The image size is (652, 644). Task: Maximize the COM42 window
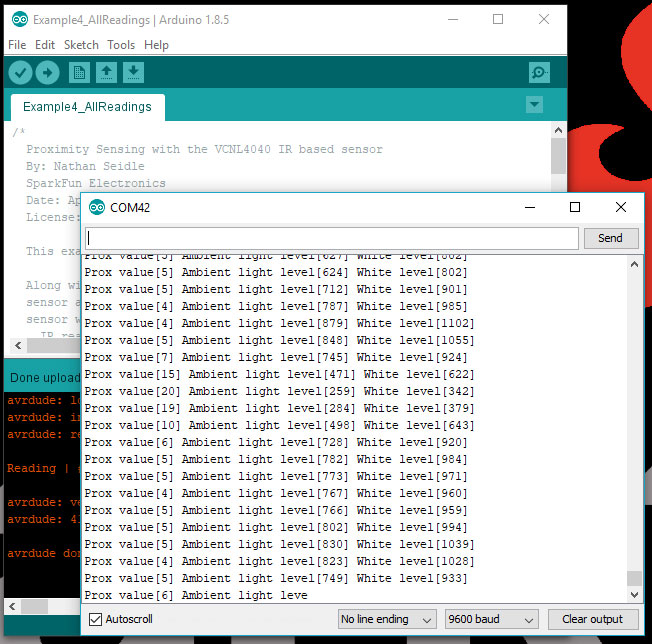coord(575,207)
